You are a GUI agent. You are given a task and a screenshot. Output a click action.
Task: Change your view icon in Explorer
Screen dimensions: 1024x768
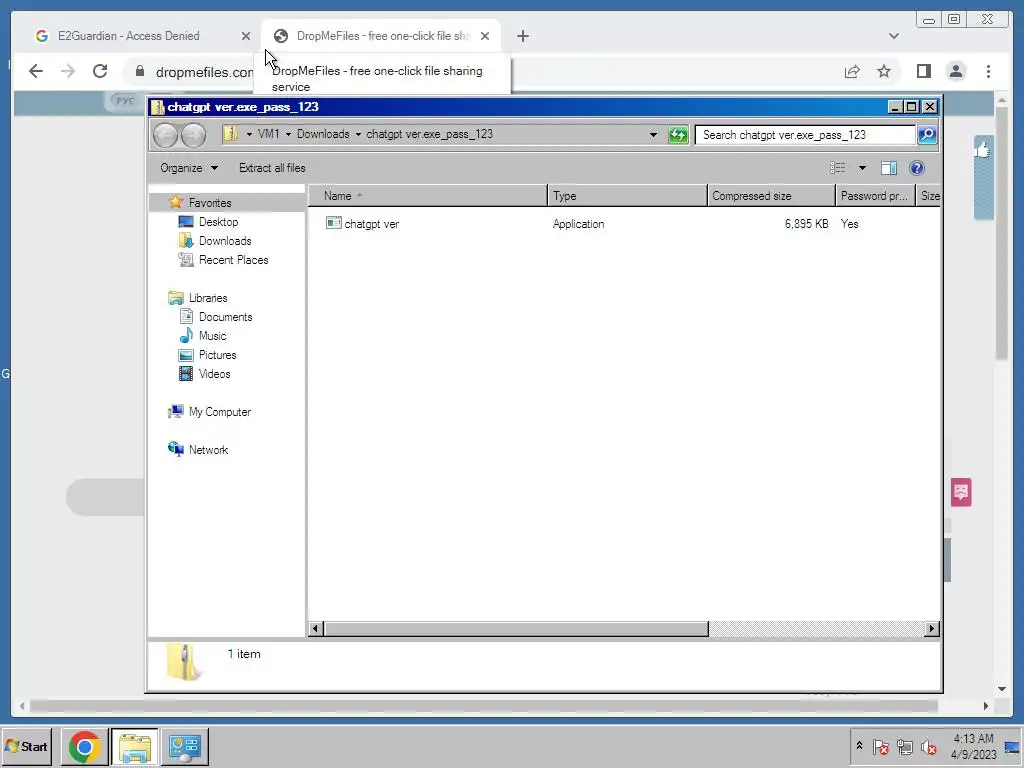(838, 168)
